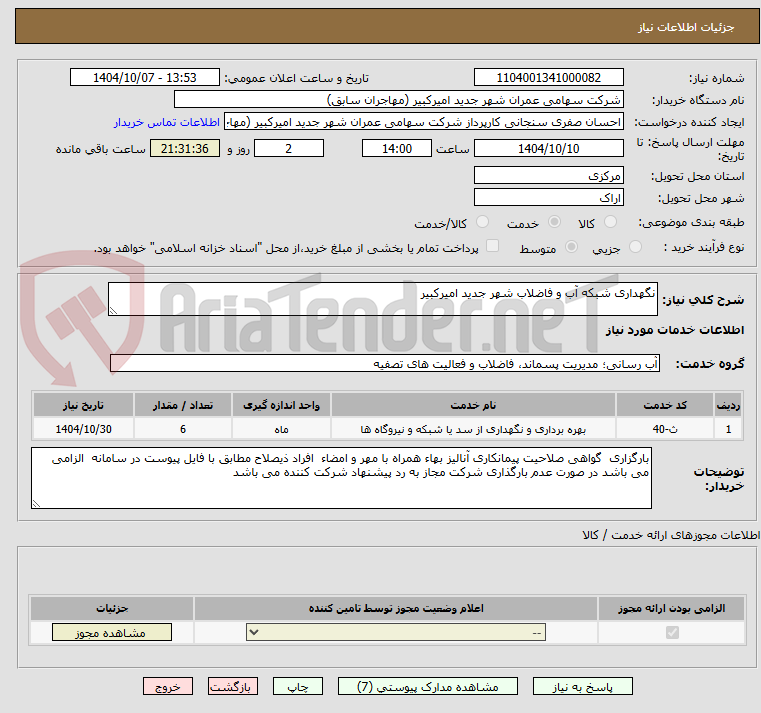Click the کد خدمت column header
Screen dimensions: 761x713
click(665, 405)
